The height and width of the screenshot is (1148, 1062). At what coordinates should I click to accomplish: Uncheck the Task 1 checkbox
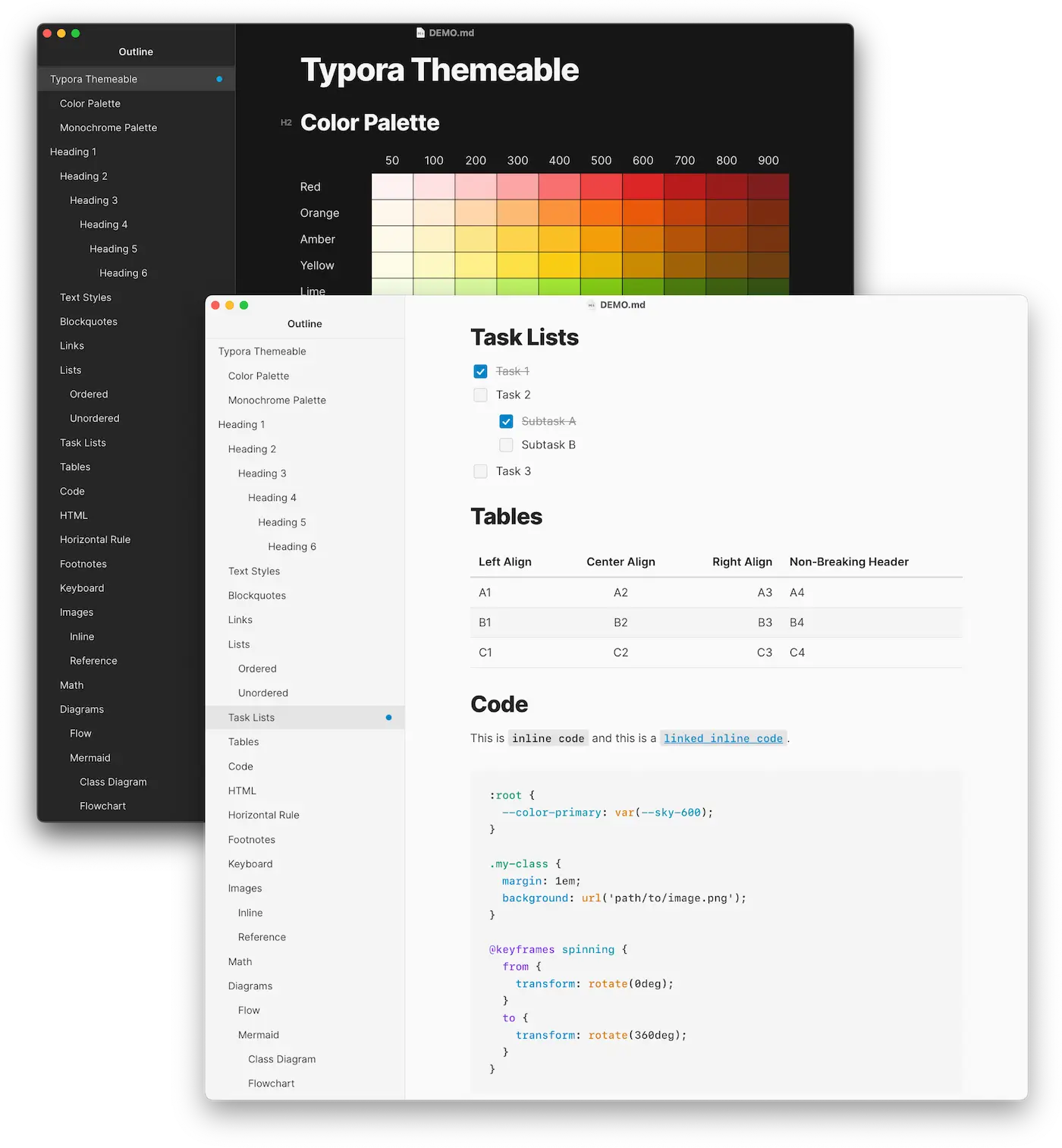(x=480, y=371)
